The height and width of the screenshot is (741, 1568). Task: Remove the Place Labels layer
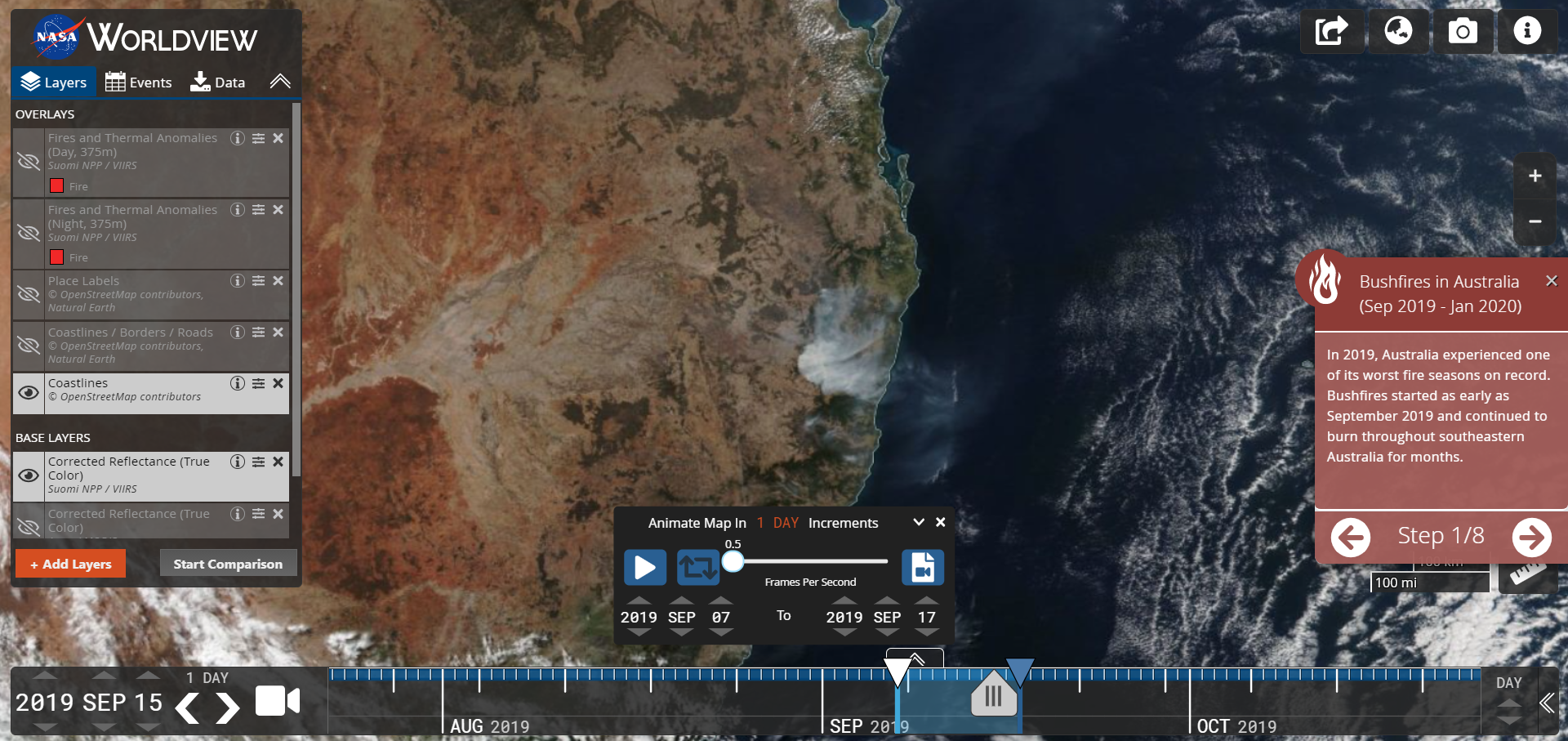(278, 281)
